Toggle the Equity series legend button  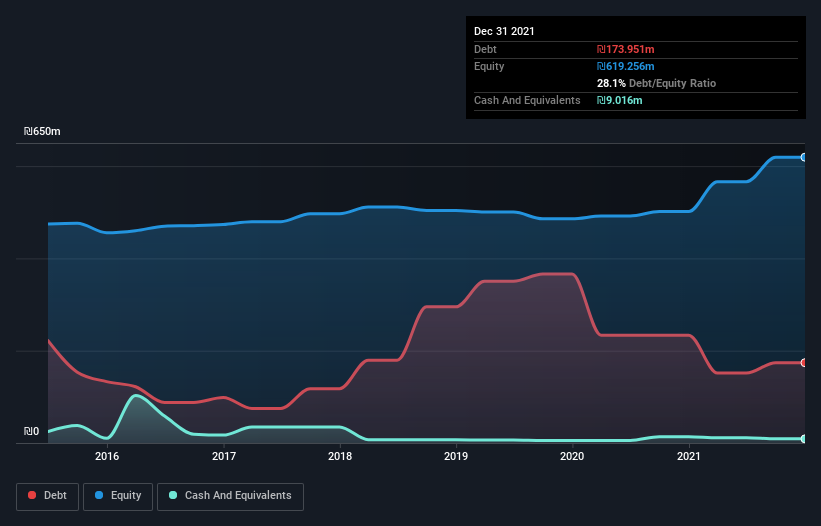click(118, 496)
